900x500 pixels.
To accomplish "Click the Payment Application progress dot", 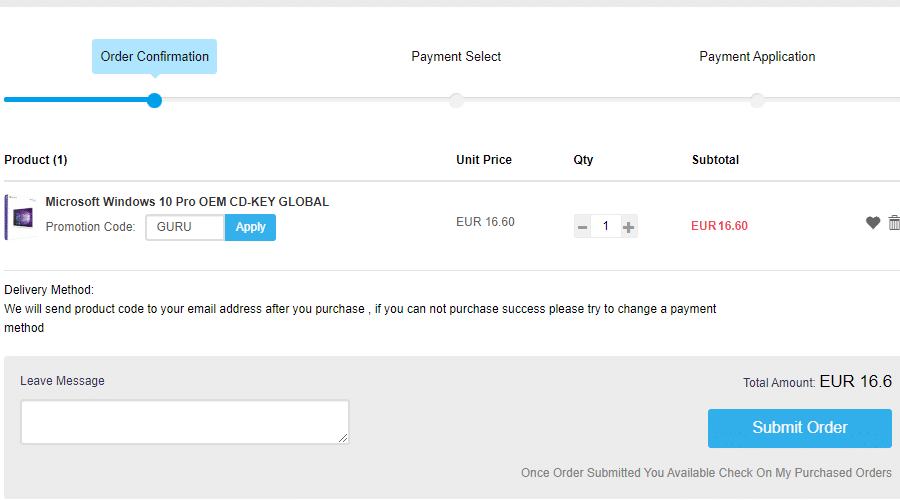I will [757, 100].
